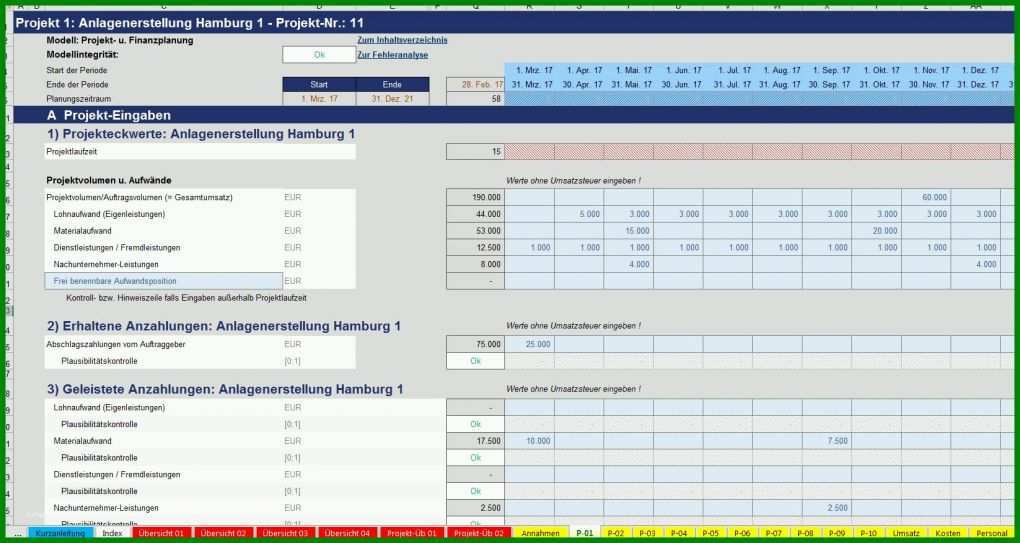Select the 60.000 Projektvolumen November cell
This screenshot has height=543, width=1020.
click(x=926, y=197)
